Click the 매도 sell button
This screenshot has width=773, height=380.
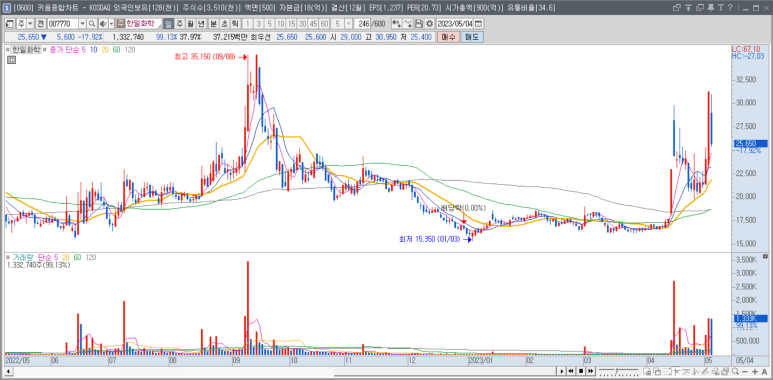472,37
